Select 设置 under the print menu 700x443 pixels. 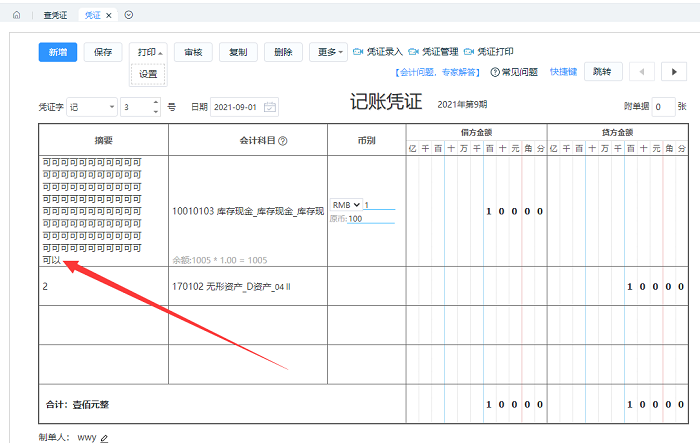pyautogui.click(x=148, y=74)
